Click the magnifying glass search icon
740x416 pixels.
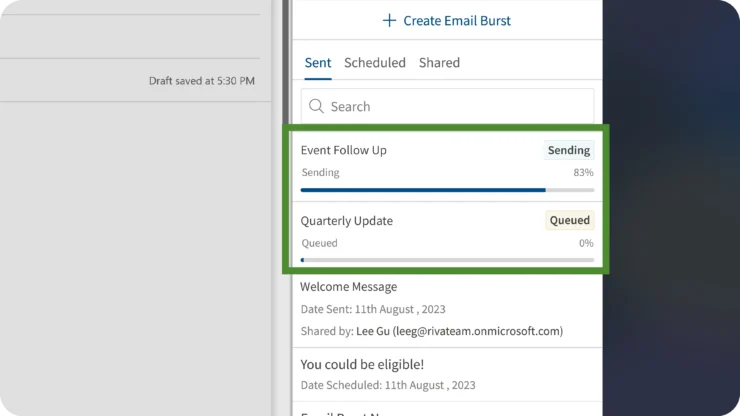point(316,106)
